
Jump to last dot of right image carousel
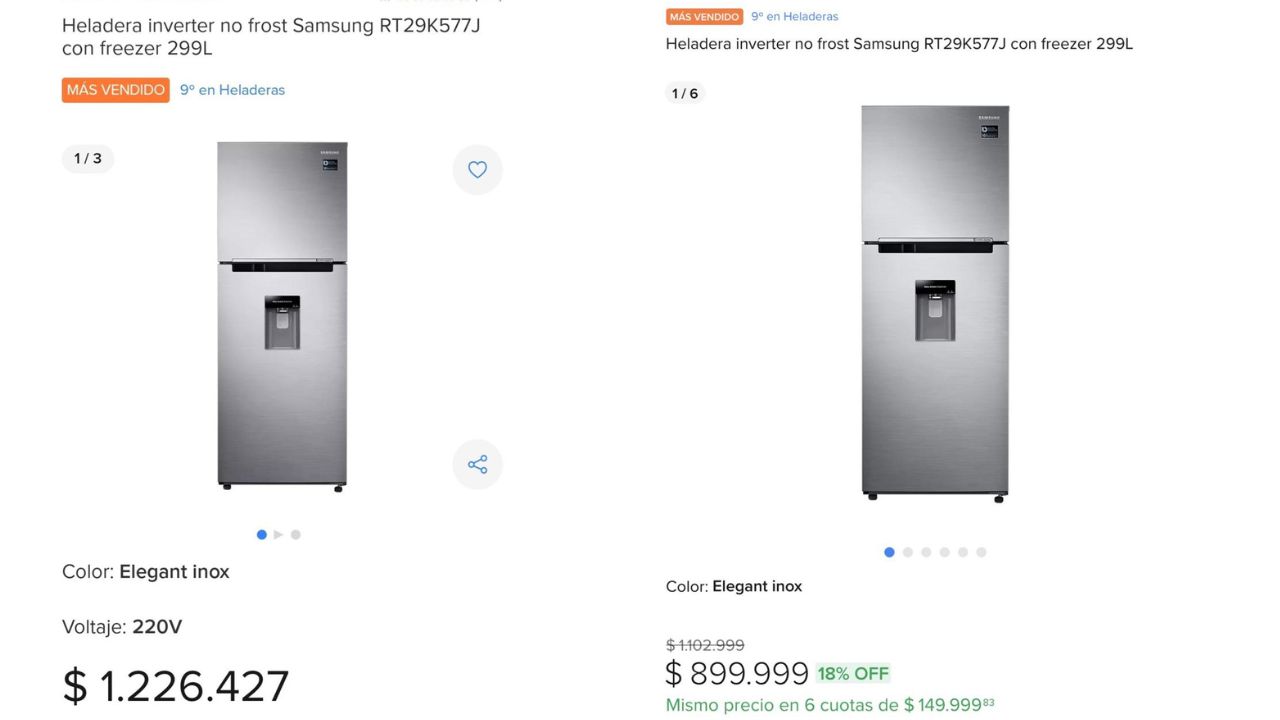click(981, 552)
